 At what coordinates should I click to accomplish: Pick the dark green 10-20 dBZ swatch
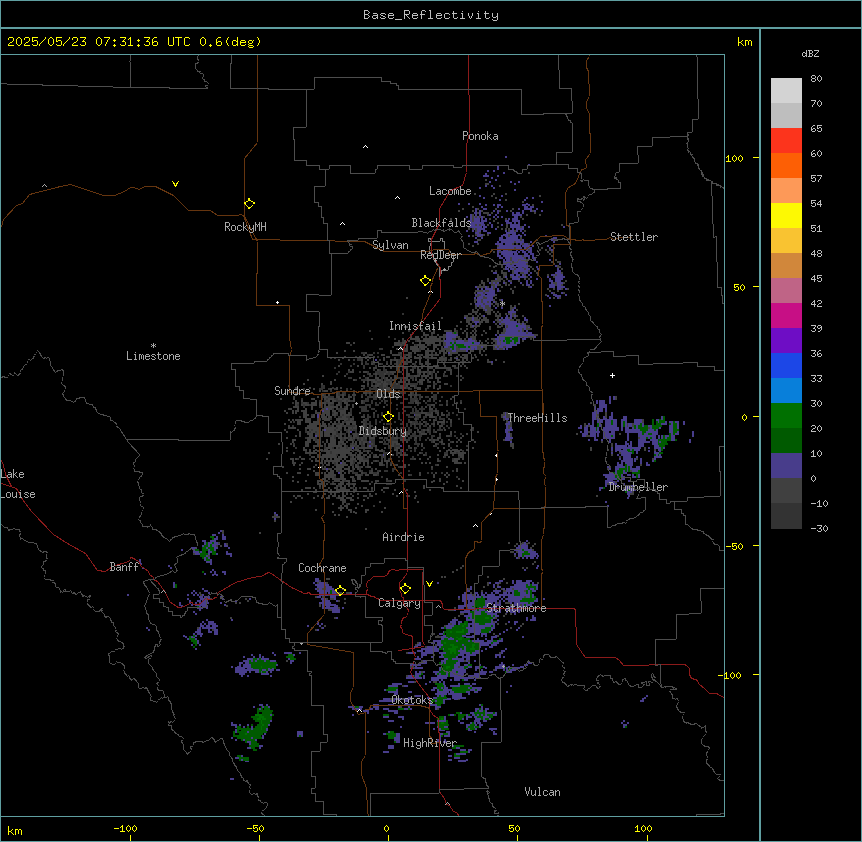point(786,441)
